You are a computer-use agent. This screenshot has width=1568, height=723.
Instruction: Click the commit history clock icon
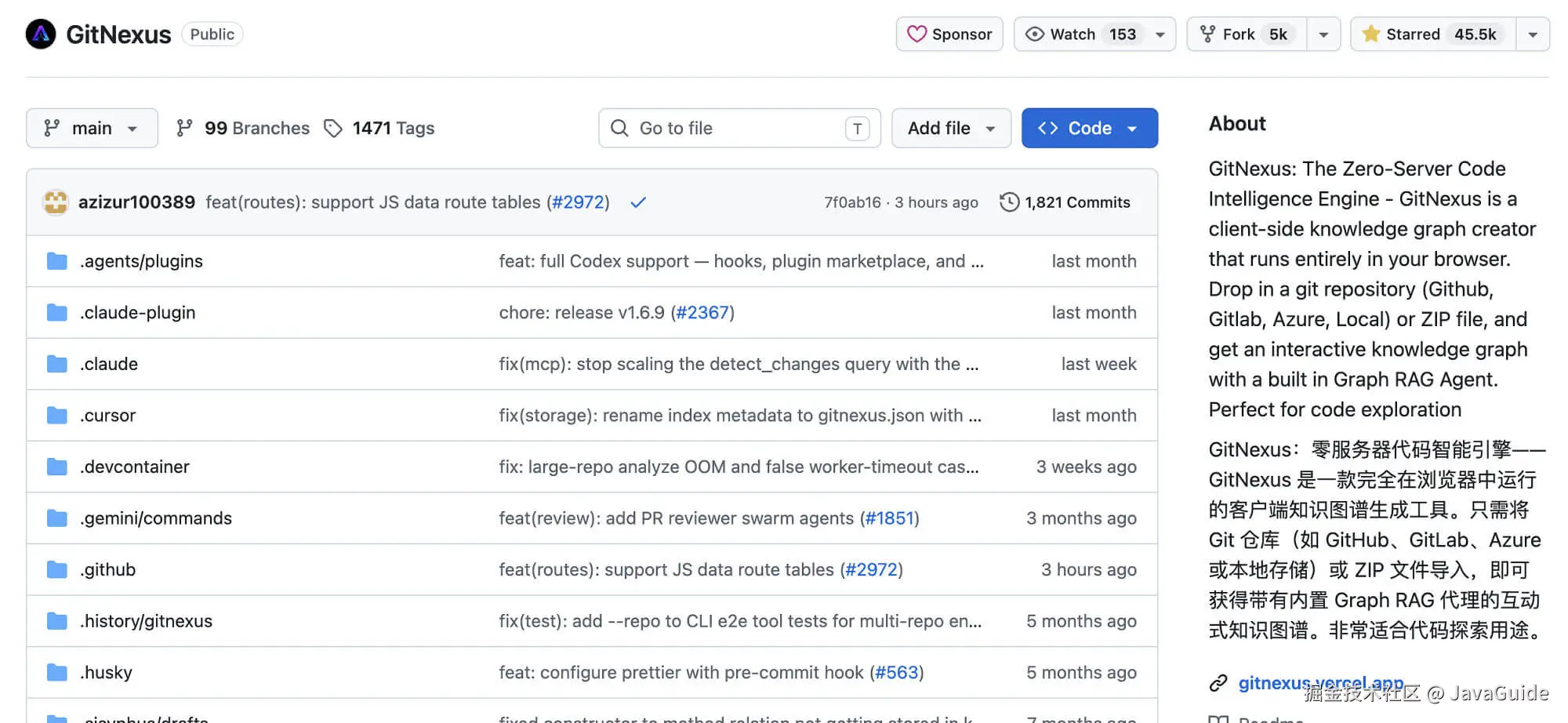pos(1009,202)
